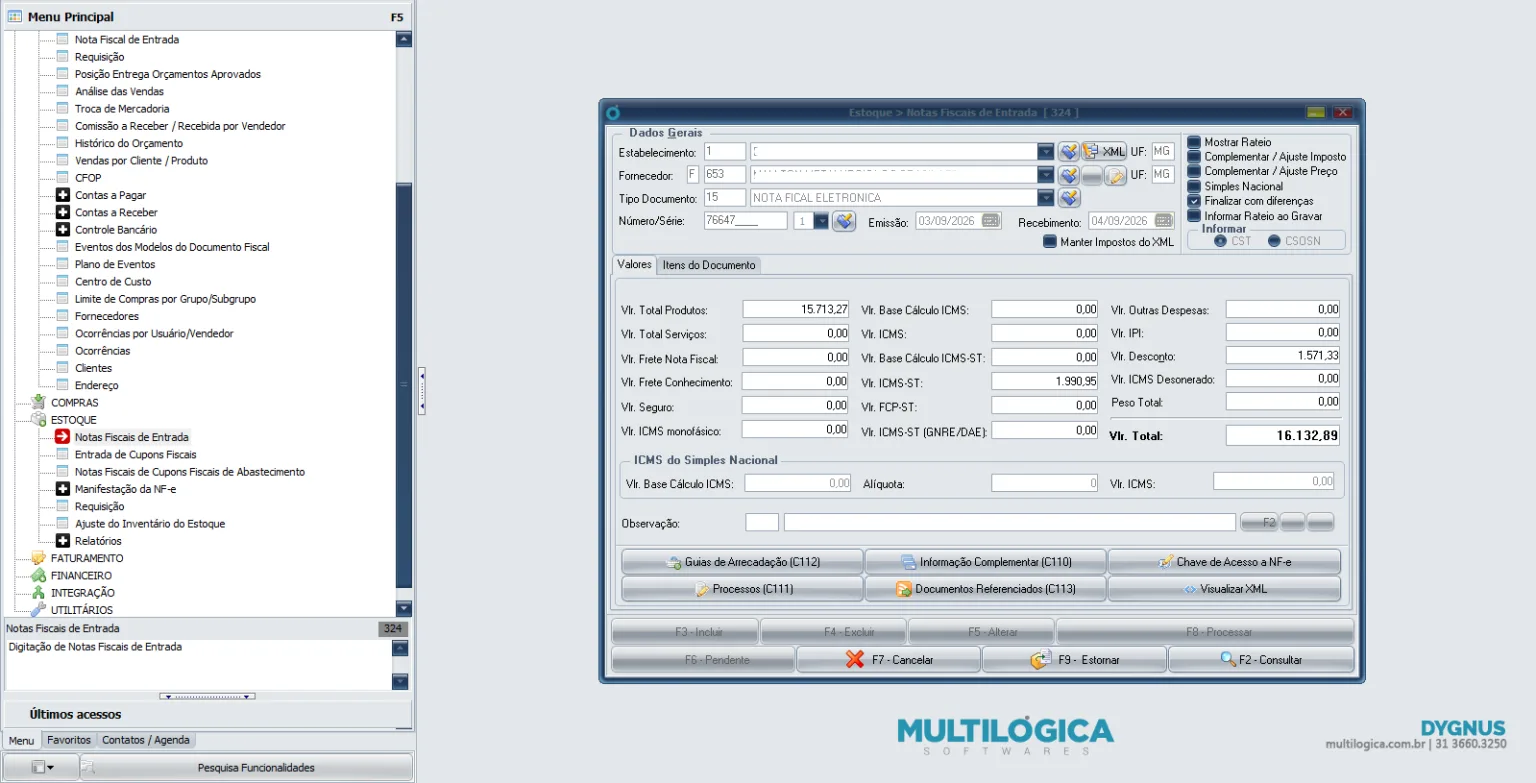Viewport: 1536px width, 783px height.
Task: Click the COMPRAS cart icon in menu tree
Action: pos(38,402)
